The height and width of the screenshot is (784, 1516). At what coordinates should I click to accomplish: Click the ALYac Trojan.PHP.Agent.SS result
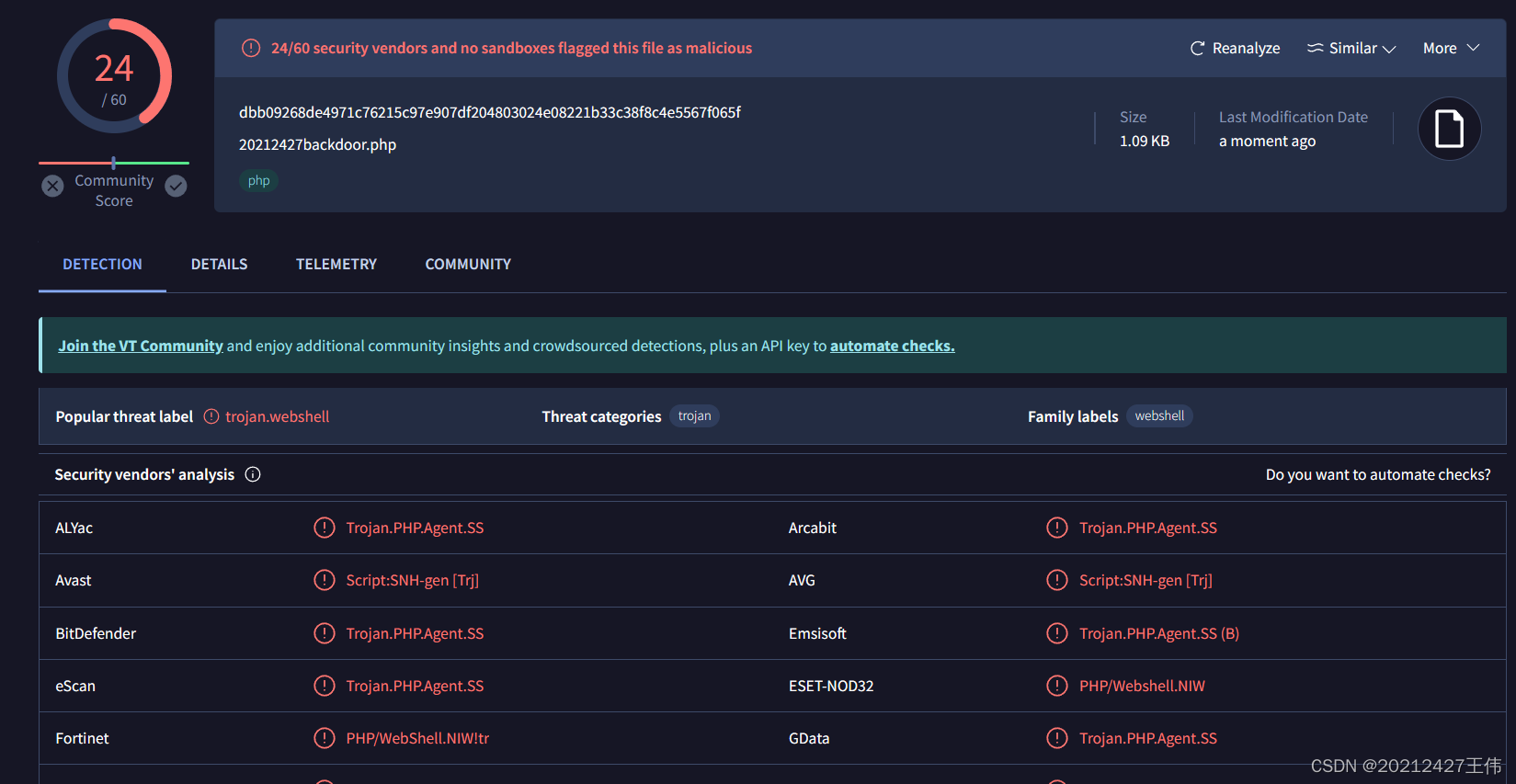coord(415,528)
